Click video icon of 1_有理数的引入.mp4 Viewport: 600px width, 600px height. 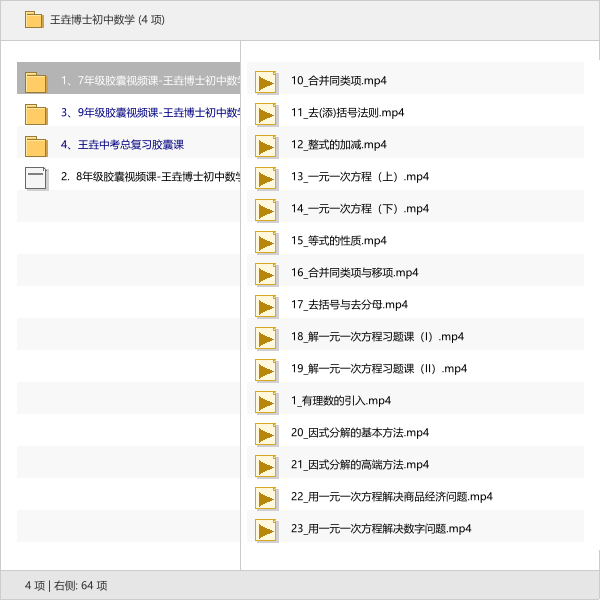click(x=266, y=402)
